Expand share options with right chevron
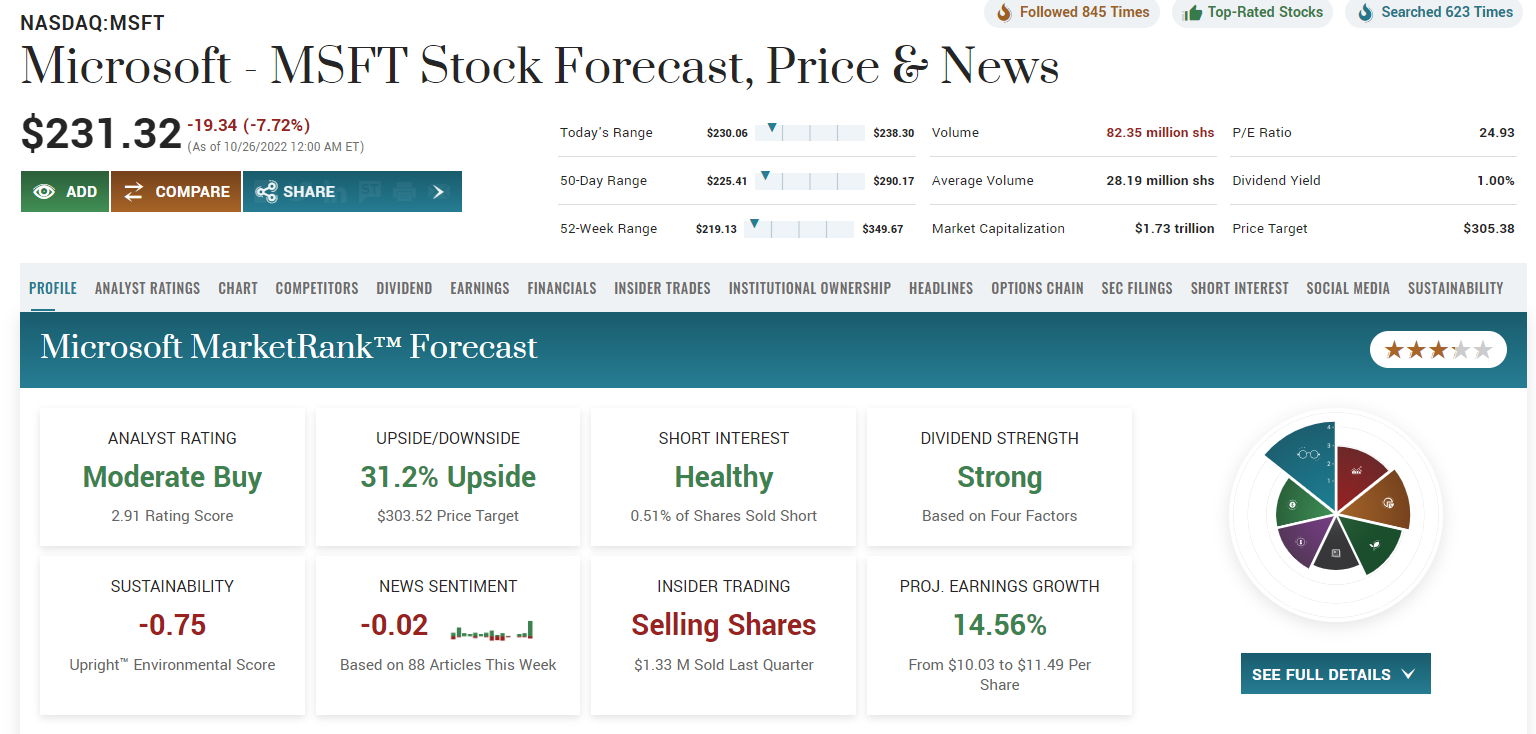The height and width of the screenshot is (734, 1536). pyautogui.click(x=438, y=192)
